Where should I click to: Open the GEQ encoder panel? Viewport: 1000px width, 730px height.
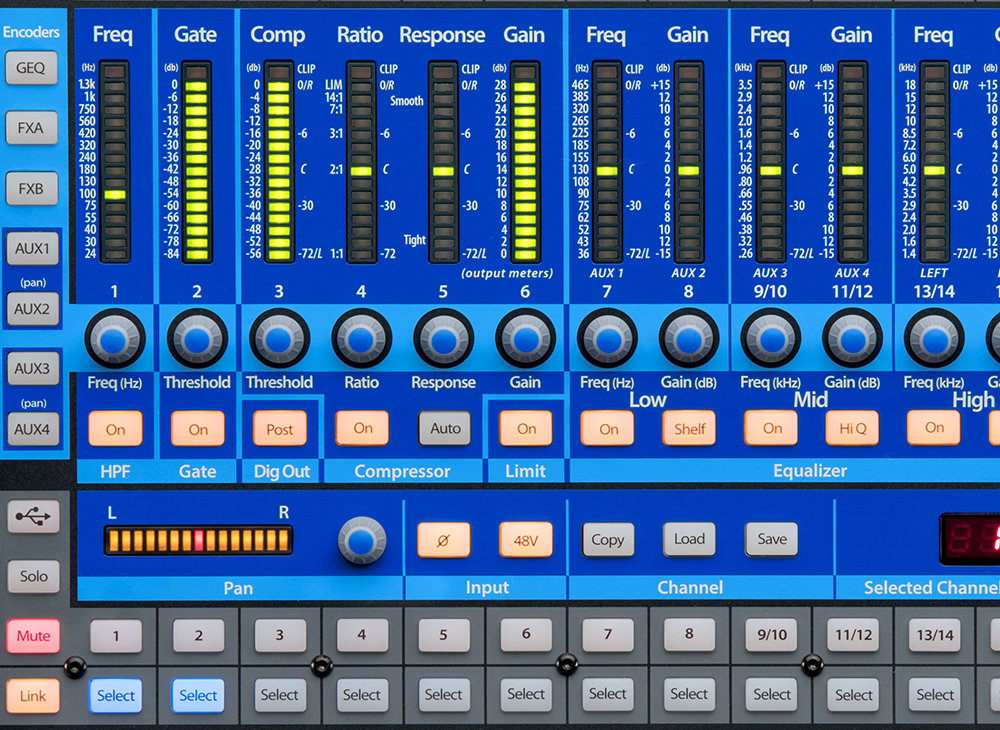[x=31, y=68]
